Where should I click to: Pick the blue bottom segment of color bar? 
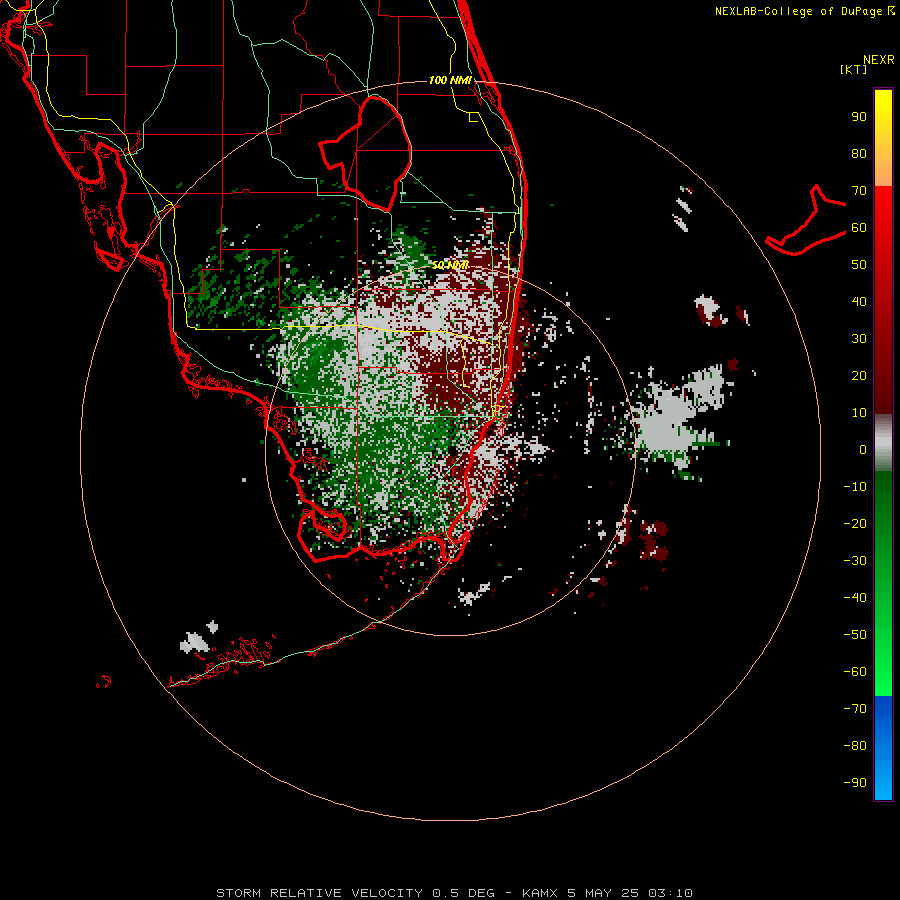(x=883, y=748)
